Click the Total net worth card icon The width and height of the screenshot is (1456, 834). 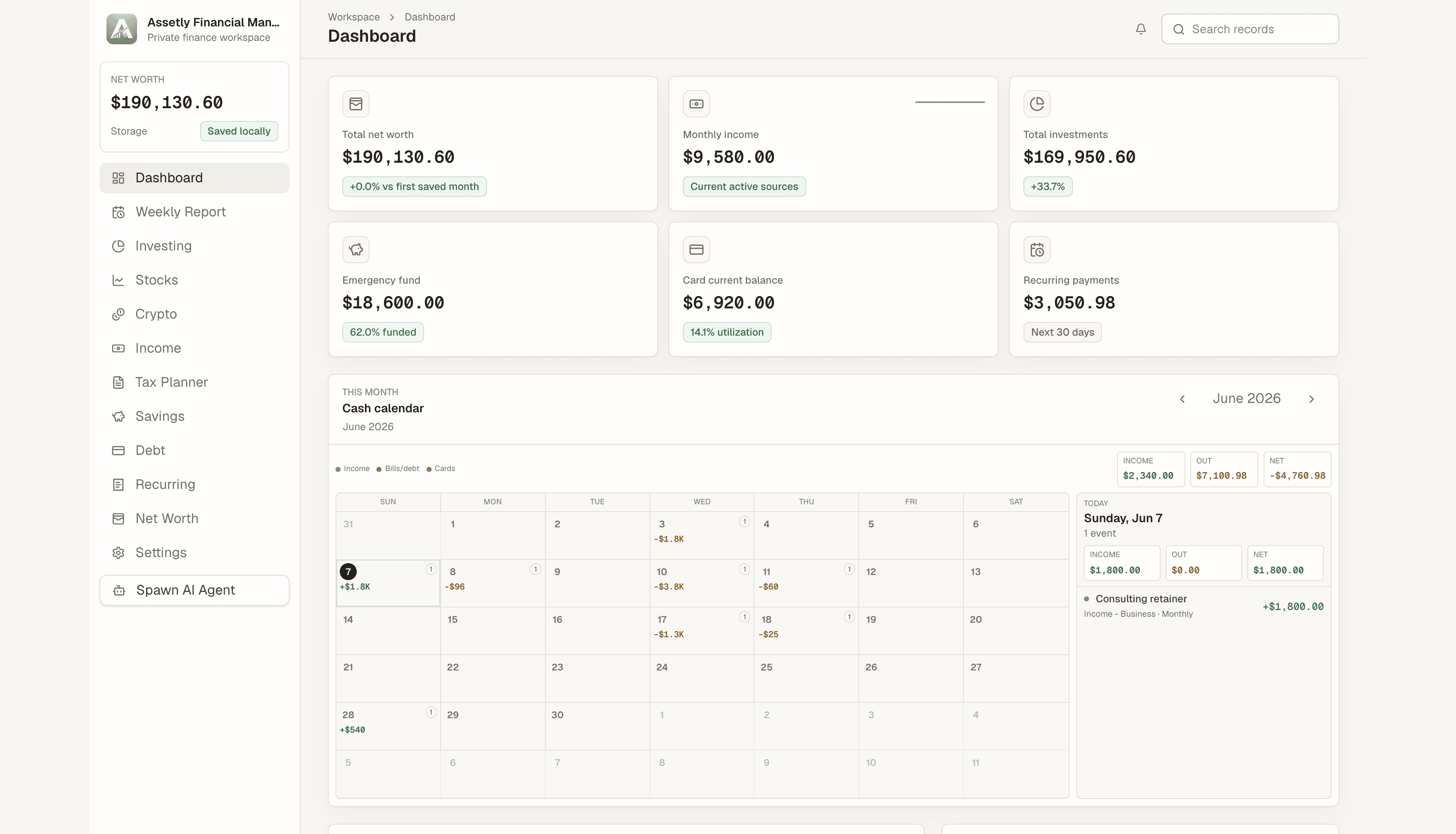pos(356,104)
